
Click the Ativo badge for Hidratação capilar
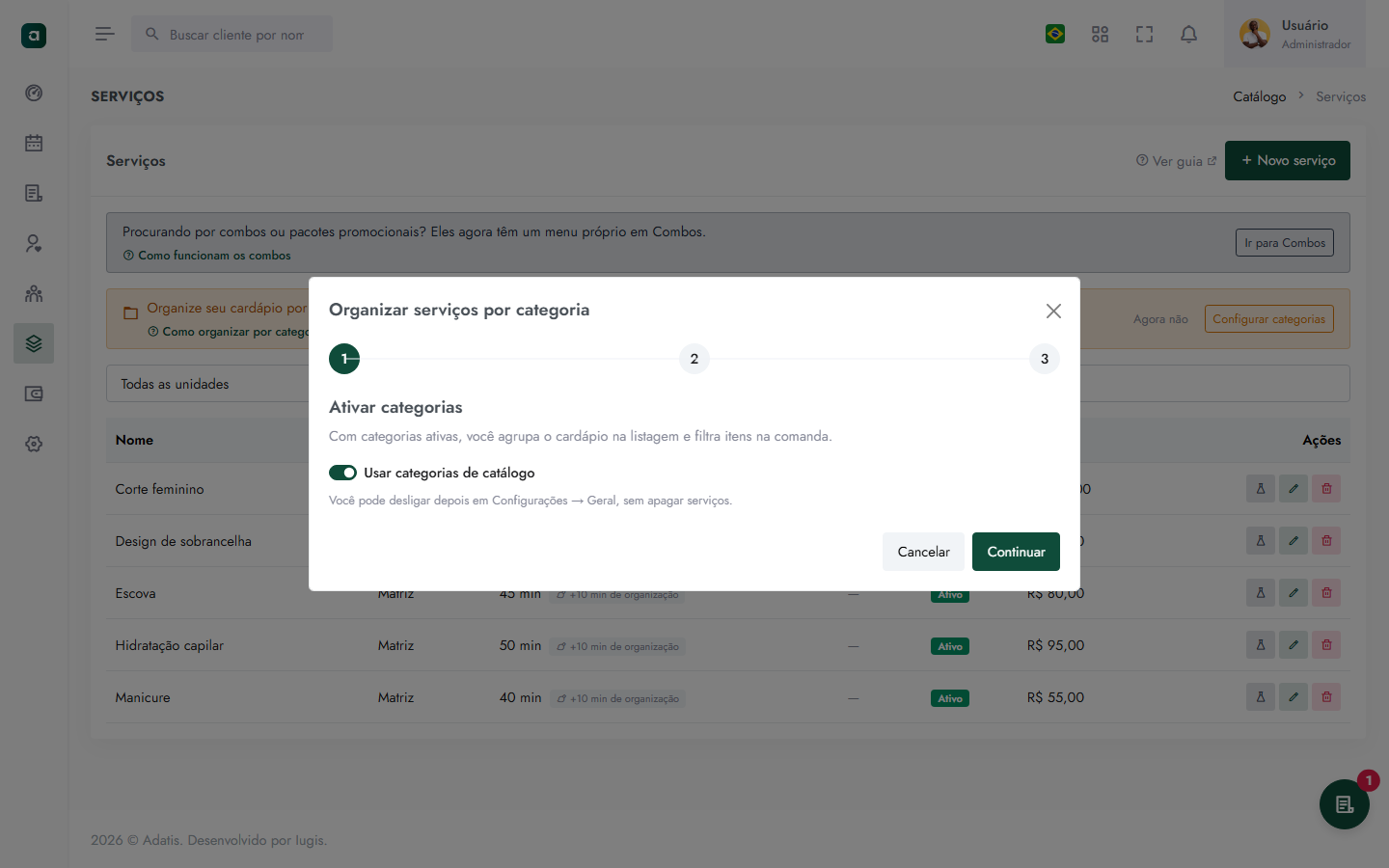(950, 646)
